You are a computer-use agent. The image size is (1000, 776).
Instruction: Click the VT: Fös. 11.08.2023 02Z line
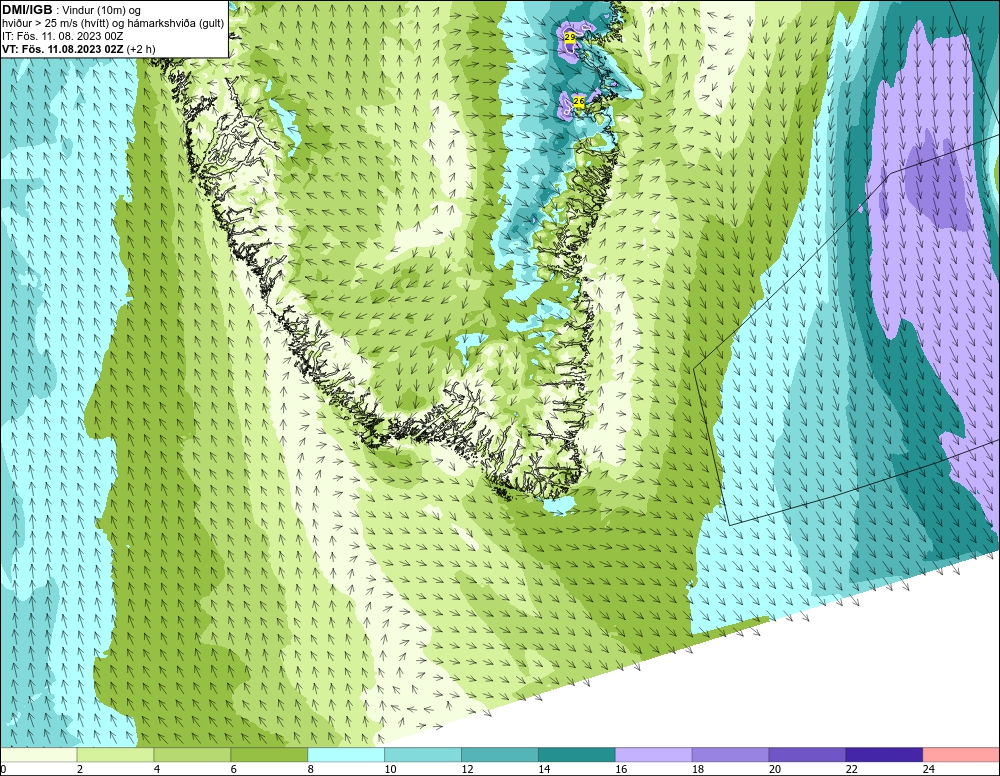pyautogui.click(x=78, y=49)
